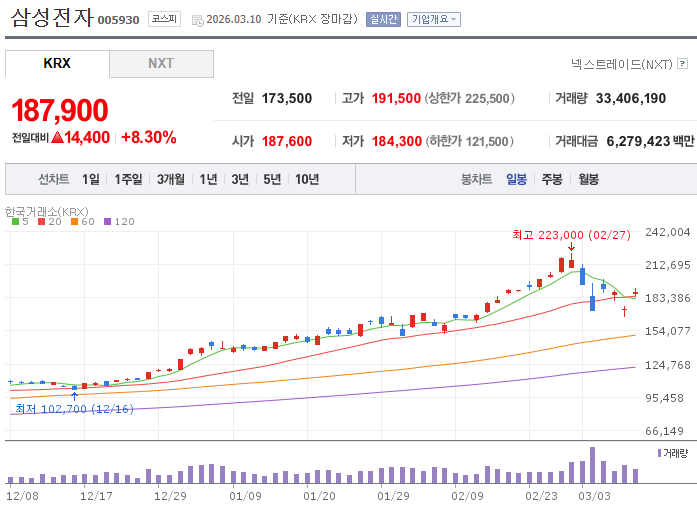The height and width of the screenshot is (507, 697).
Task: Switch to the KRX tab
Action: coord(57,64)
